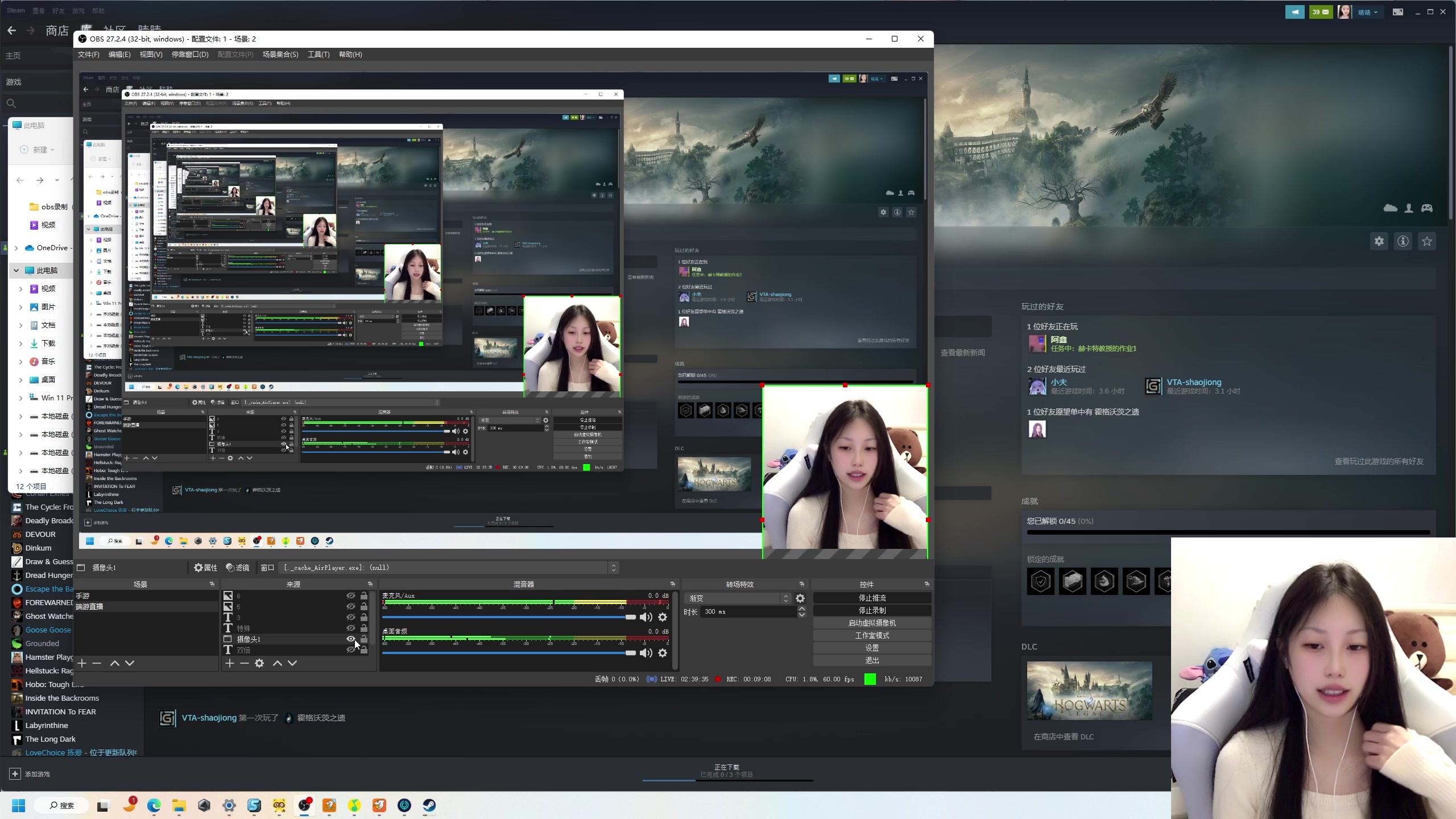Image resolution: width=1456 pixels, height=819 pixels.
Task: Click the 桌面音频 volume slider
Action: 509,653
